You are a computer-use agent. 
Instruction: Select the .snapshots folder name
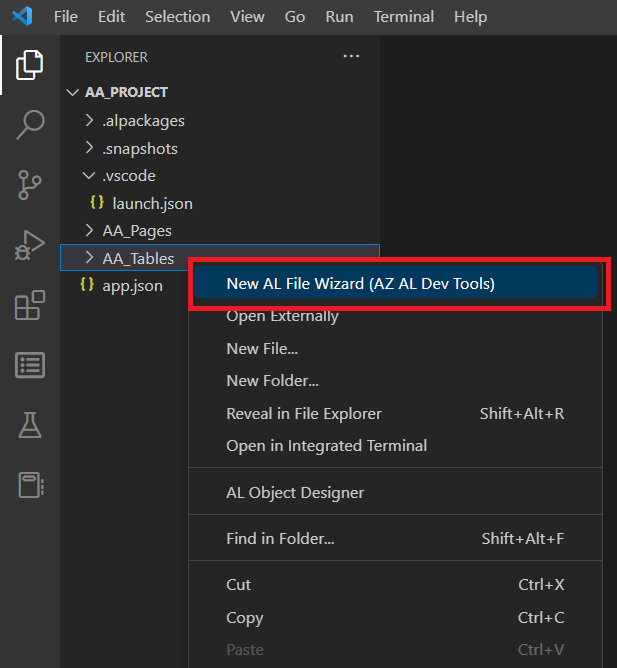(140, 149)
